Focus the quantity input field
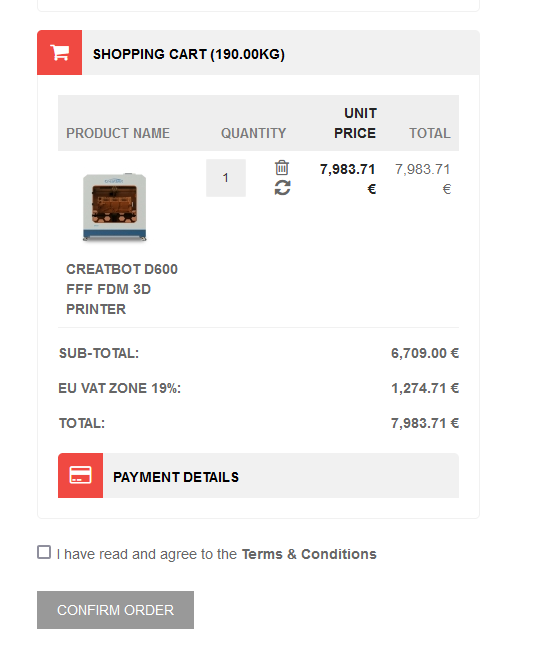 coord(226,178)
